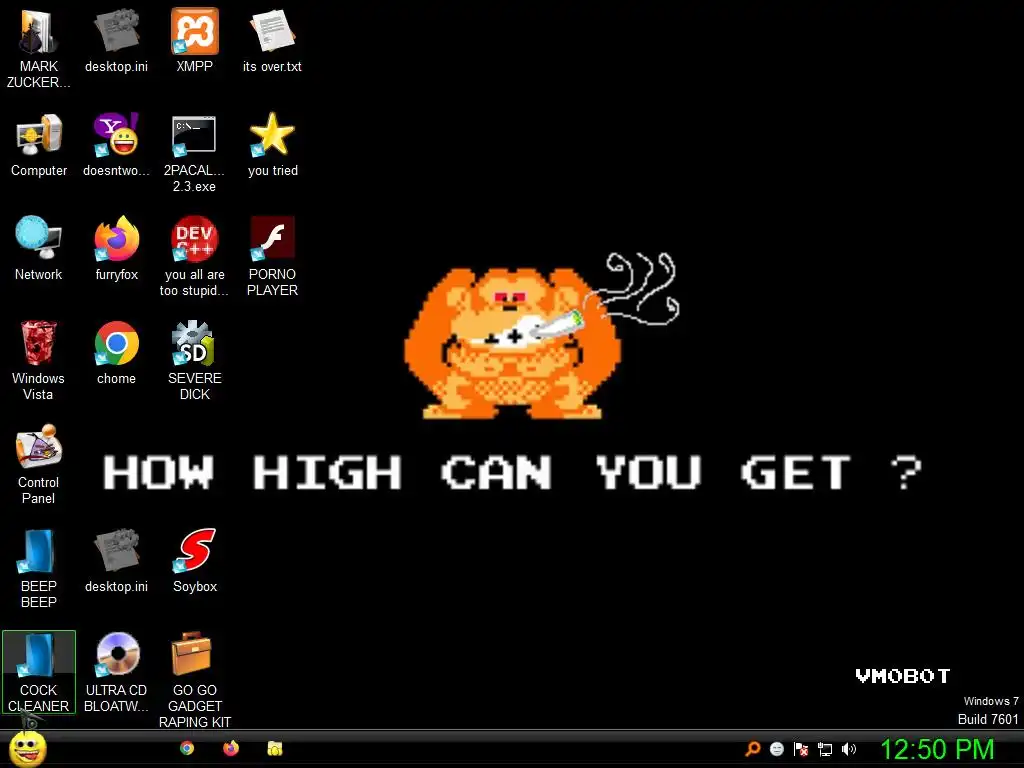The width and height of the screenshot is (1024, 768).
Task: Click the 'Build 7601' text
Action: coord(987,719)
